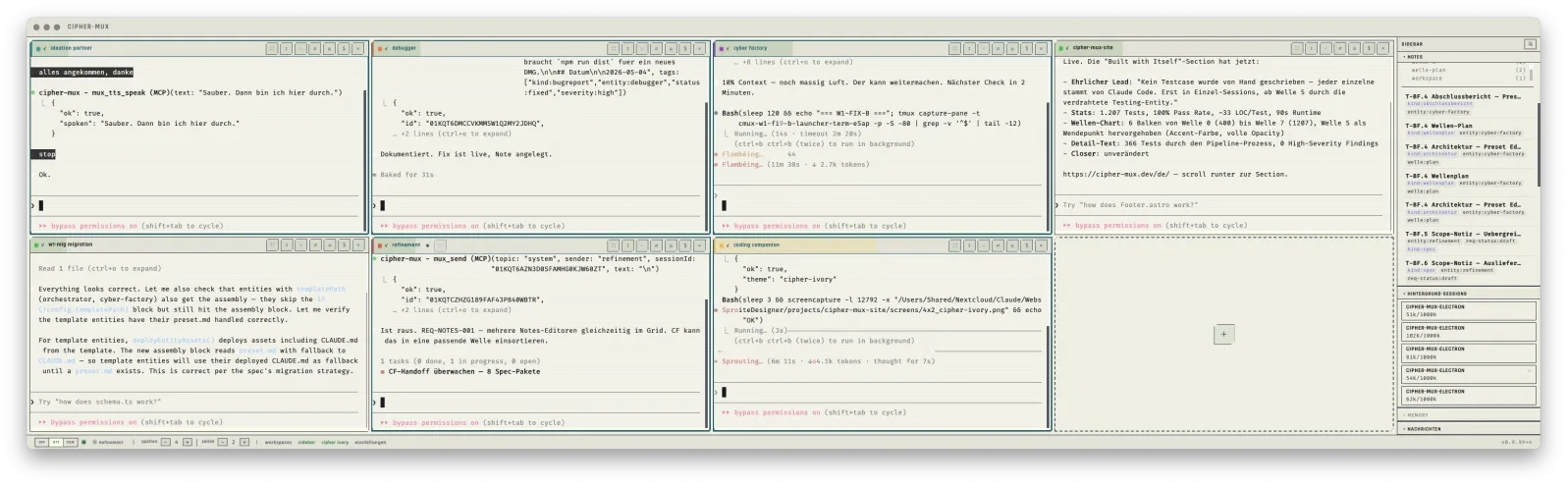Click the red status square of debugger pane
The image size is (1568, 486).
(x=379, y=48)
